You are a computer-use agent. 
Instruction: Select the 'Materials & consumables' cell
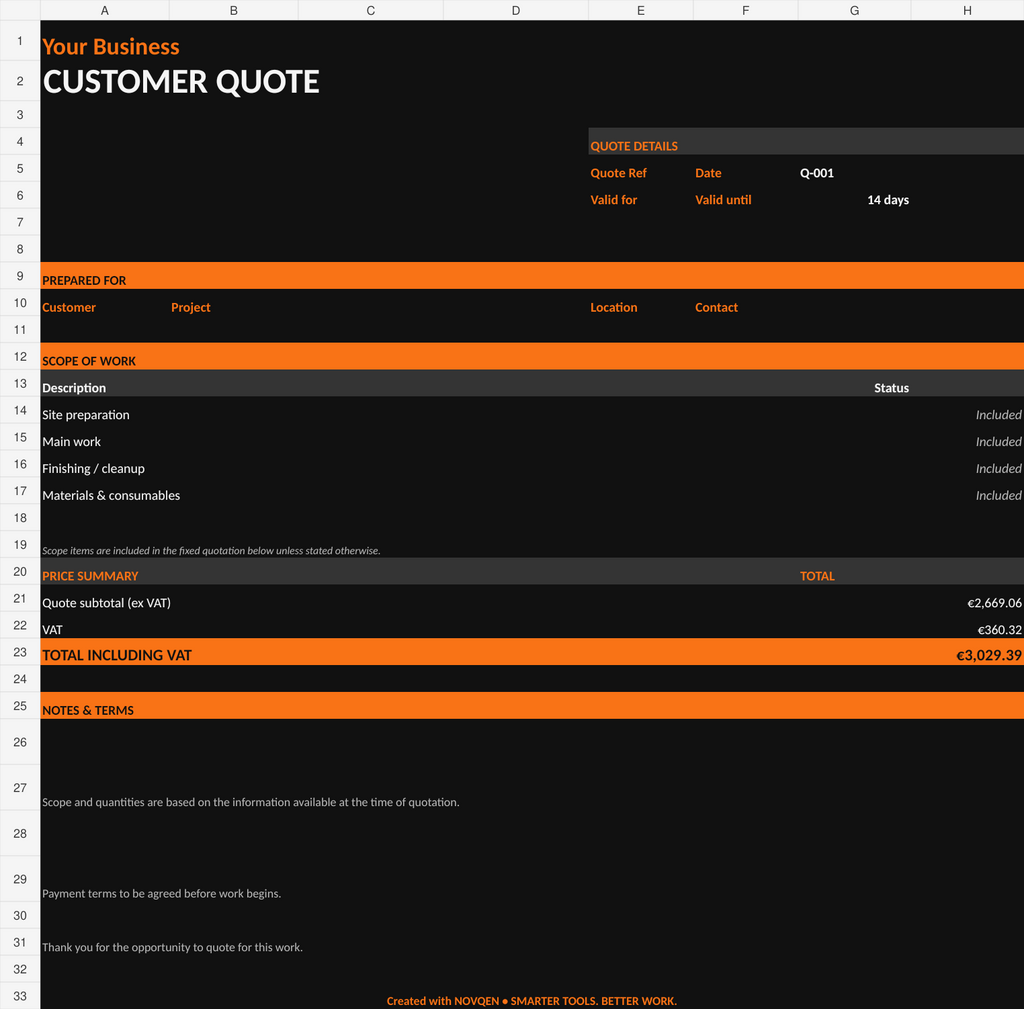coord(111,495)
